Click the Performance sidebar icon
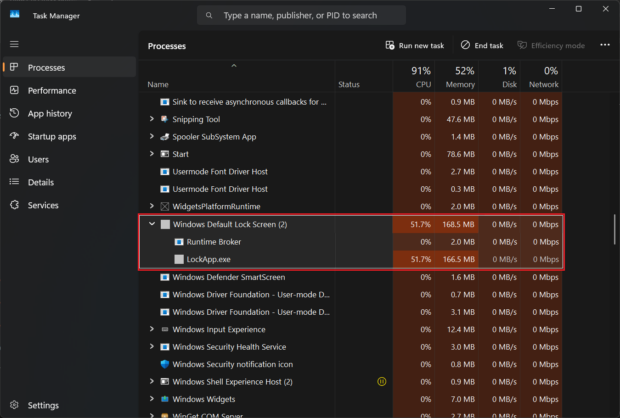This screenshot has height=418, width=620. pos(14,90)
